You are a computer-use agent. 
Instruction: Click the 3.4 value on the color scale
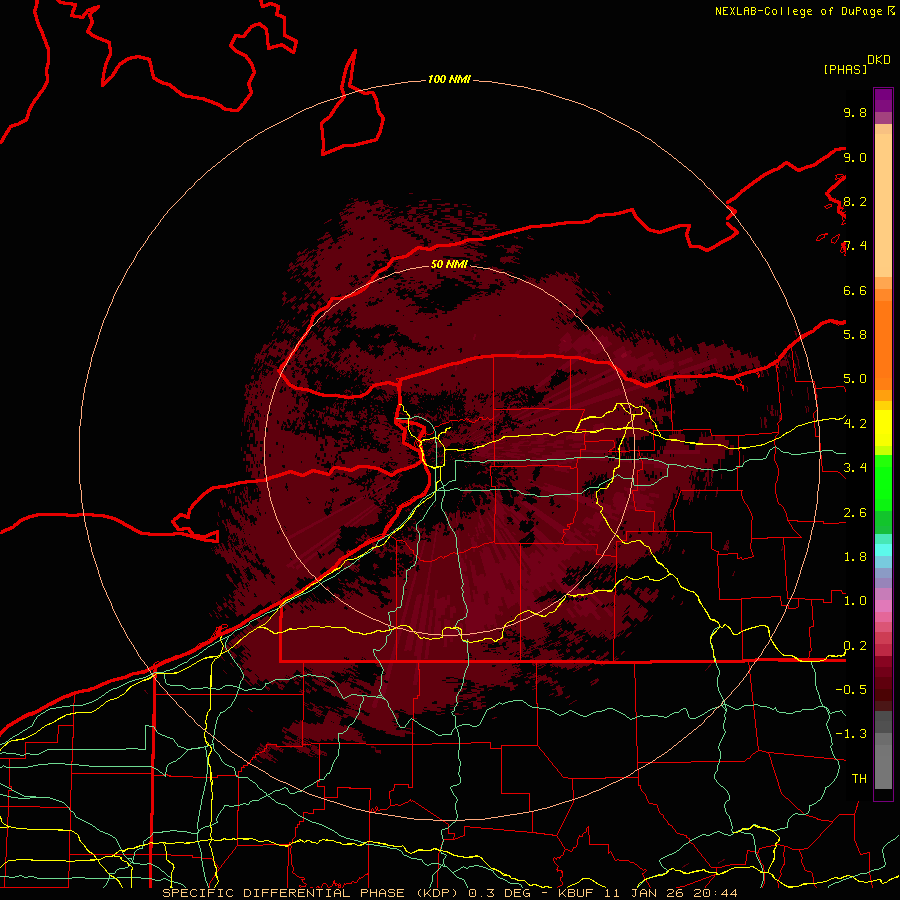tap(855, 467)
